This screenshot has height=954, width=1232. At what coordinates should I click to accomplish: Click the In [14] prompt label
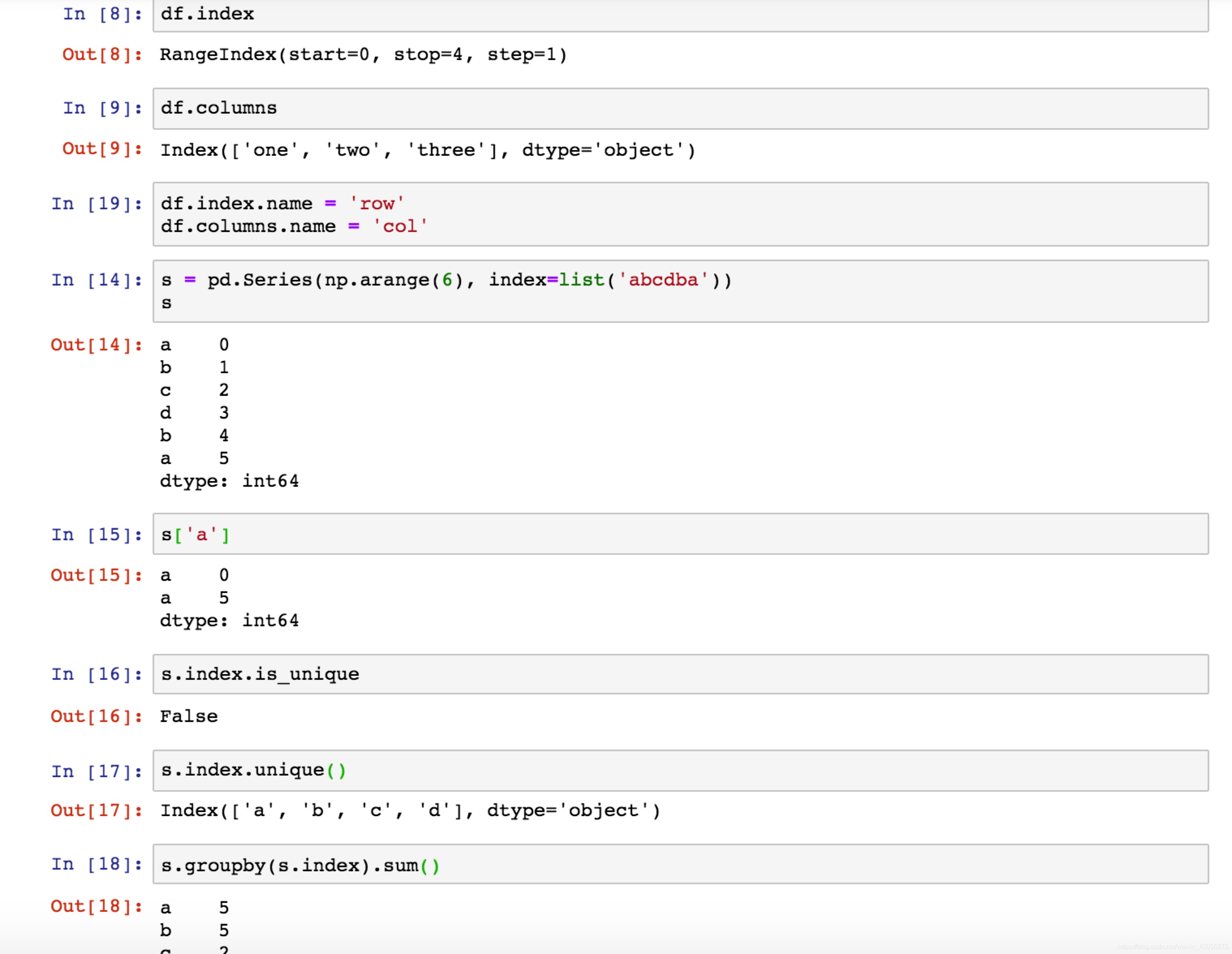(97, 280)
